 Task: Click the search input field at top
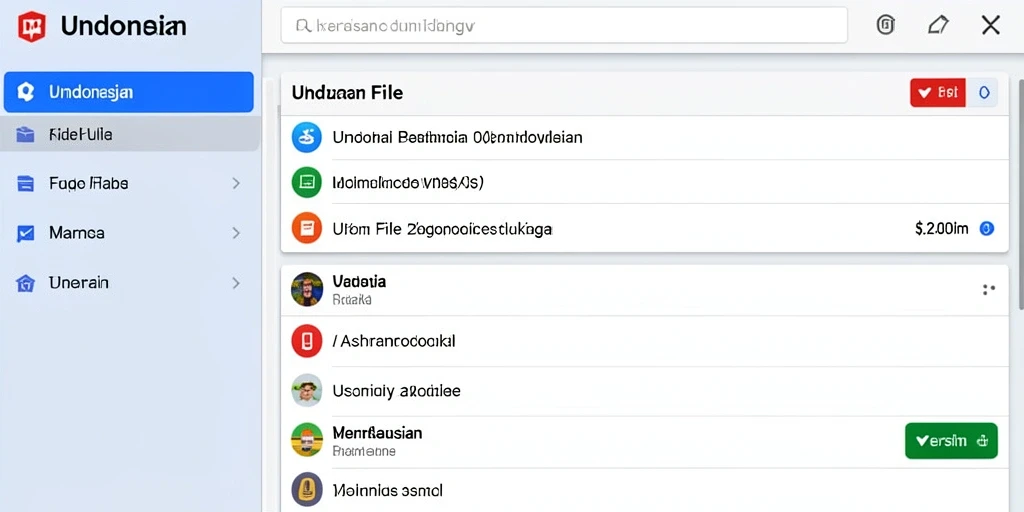564,25
